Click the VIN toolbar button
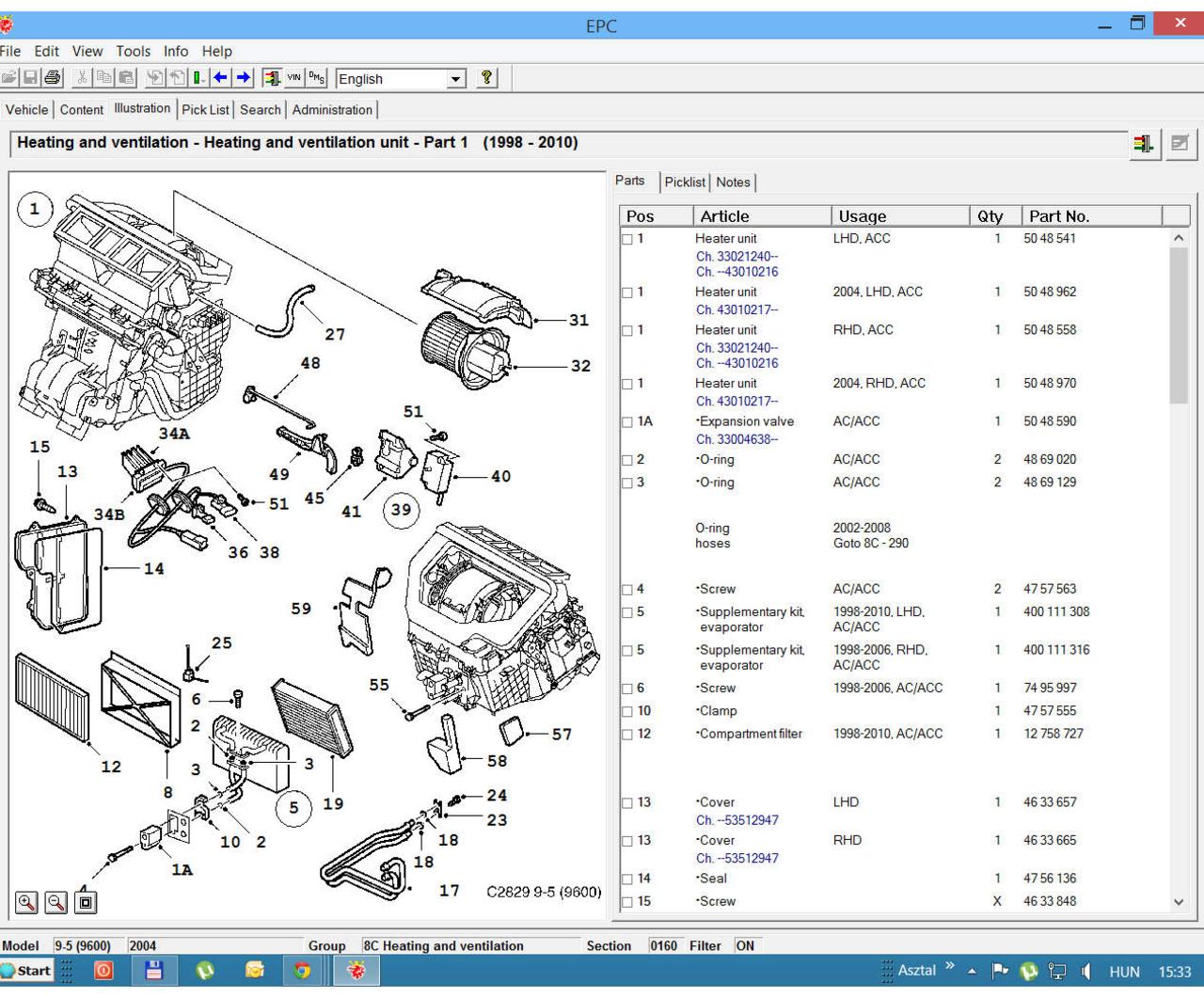The image size is (1204, 998). pyautogui.click(x=293, y=78)
